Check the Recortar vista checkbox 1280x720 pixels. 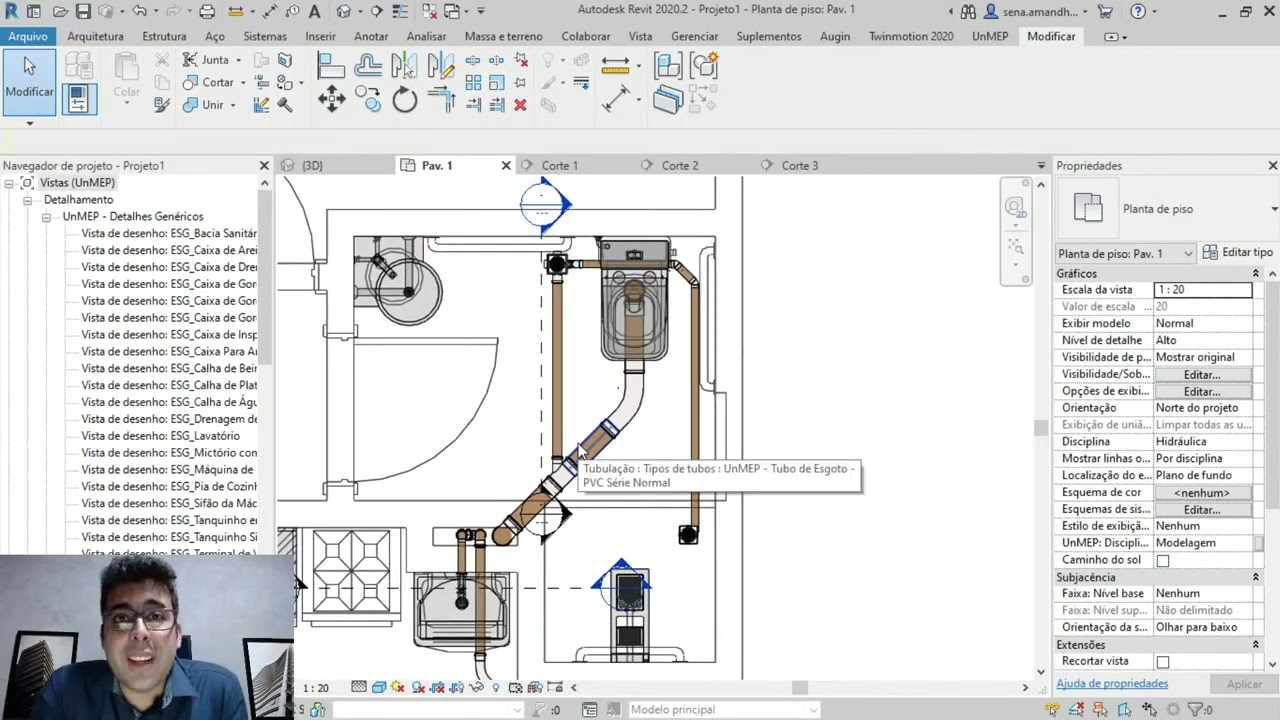pyautogui.click(x=1162, y=662)
